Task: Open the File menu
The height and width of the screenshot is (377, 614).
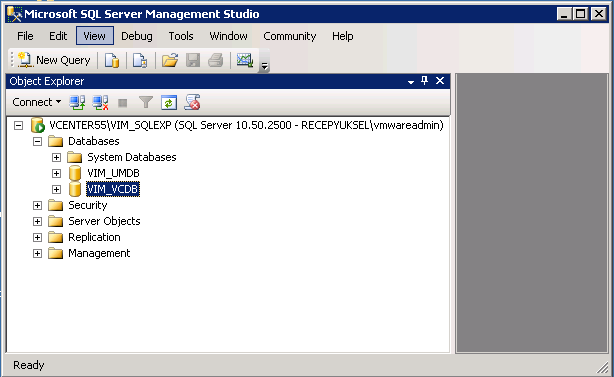Action: (x=25, y=36)
